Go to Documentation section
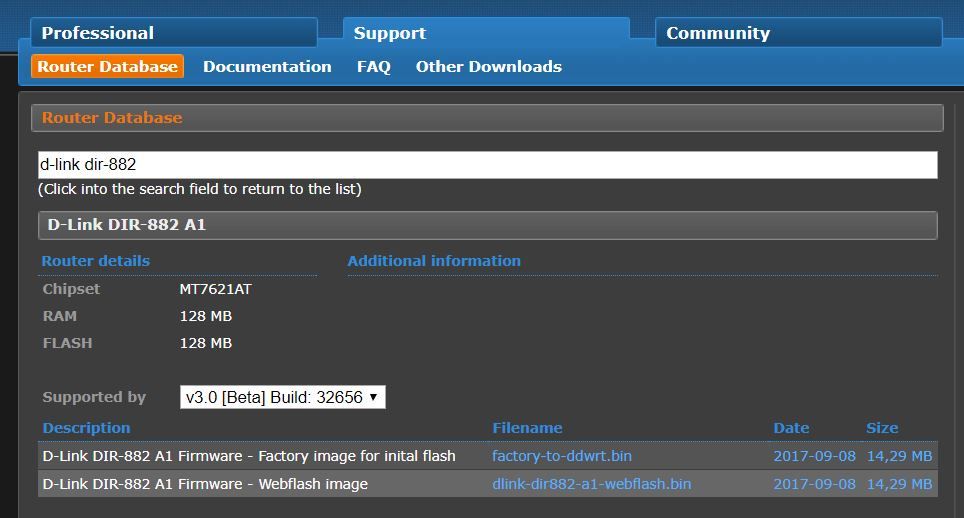Image resolution: width=964 pixels, height=518 pixels. point(267,66)
